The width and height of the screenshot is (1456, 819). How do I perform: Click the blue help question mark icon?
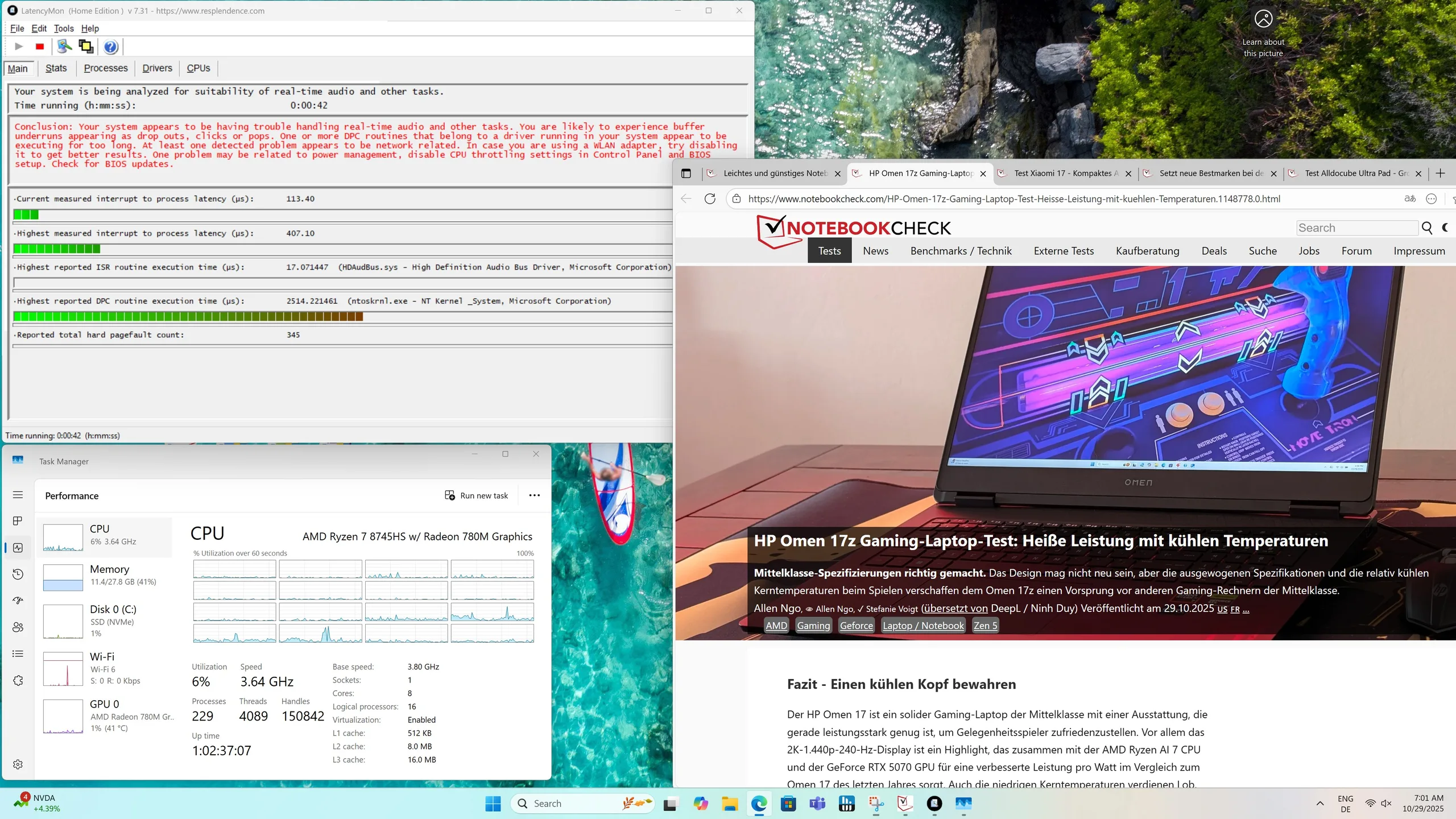(111, 47)
